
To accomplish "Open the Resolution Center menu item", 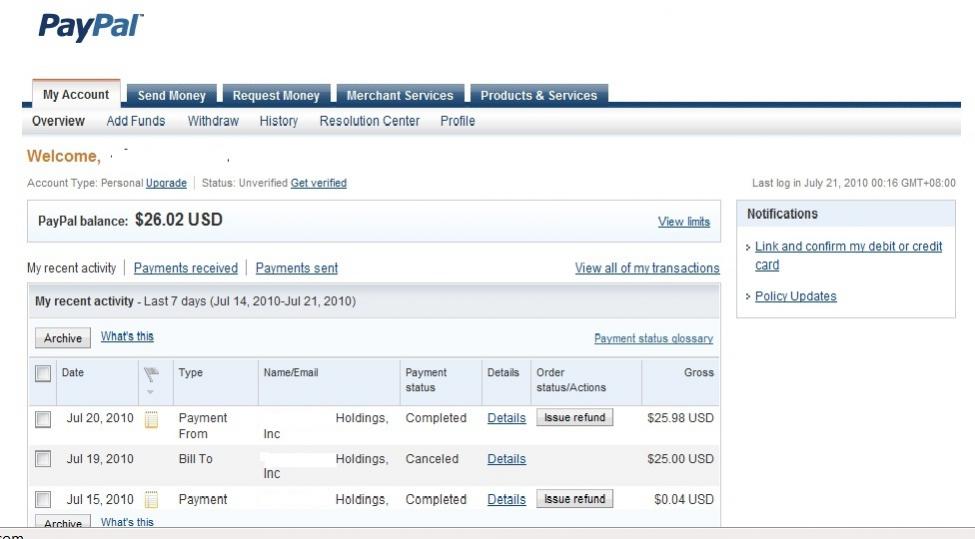I will coord(369,121).
